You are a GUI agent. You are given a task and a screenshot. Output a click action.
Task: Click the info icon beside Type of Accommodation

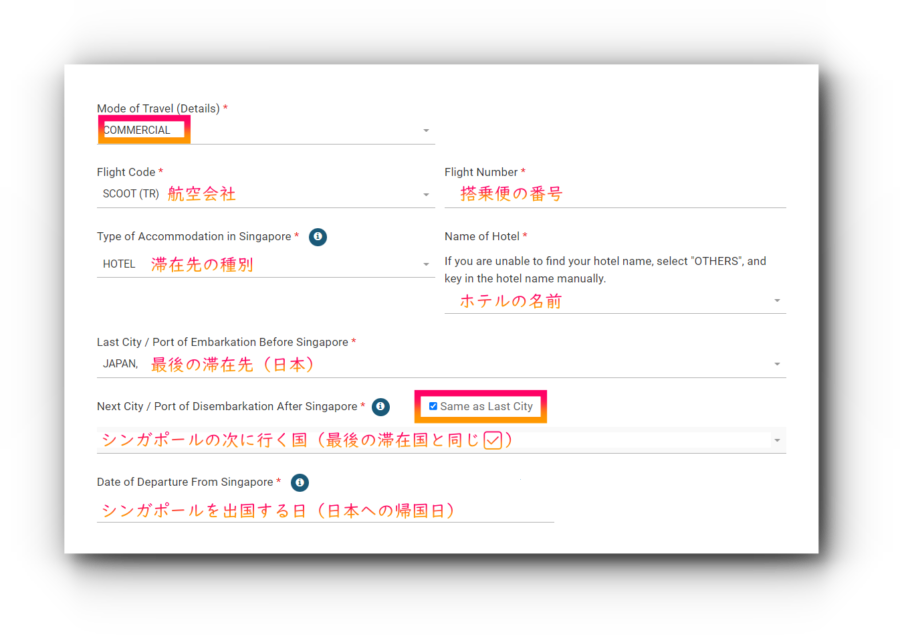click(317, 237)
